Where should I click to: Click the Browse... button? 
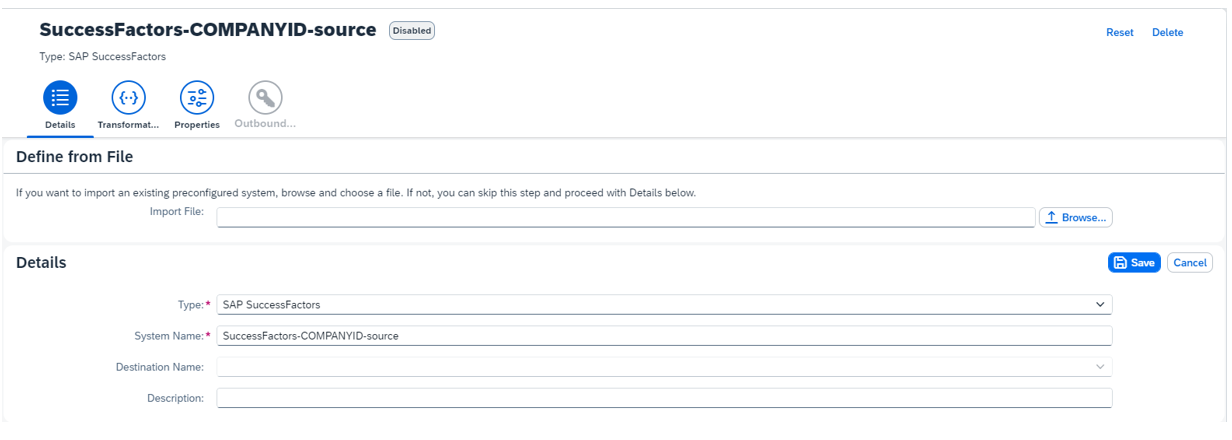pos(1076,217)
